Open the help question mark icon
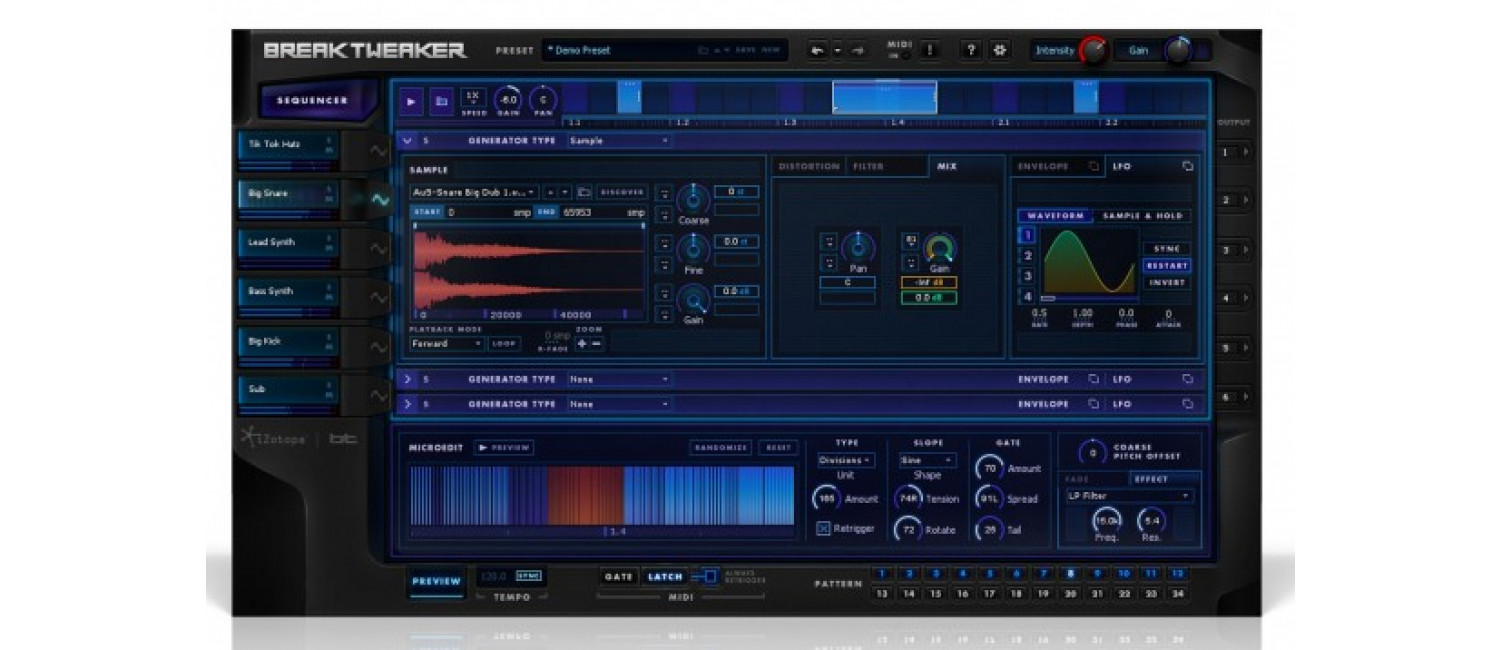Image resolution: width=1500 pixels, height=650 pixels. pos(971,50)
